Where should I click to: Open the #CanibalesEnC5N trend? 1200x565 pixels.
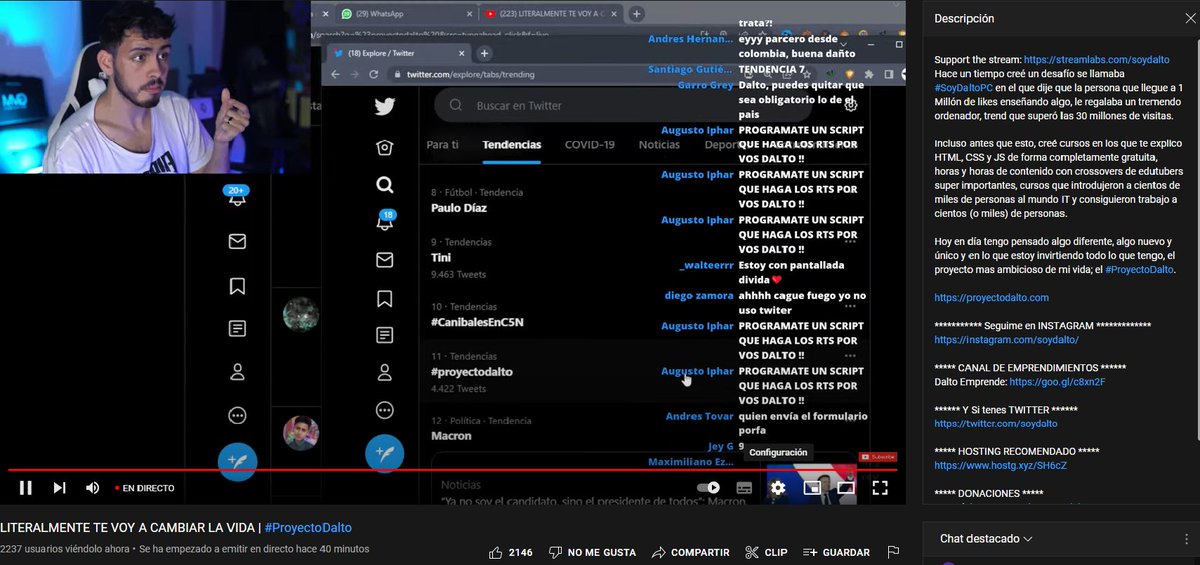477,322
